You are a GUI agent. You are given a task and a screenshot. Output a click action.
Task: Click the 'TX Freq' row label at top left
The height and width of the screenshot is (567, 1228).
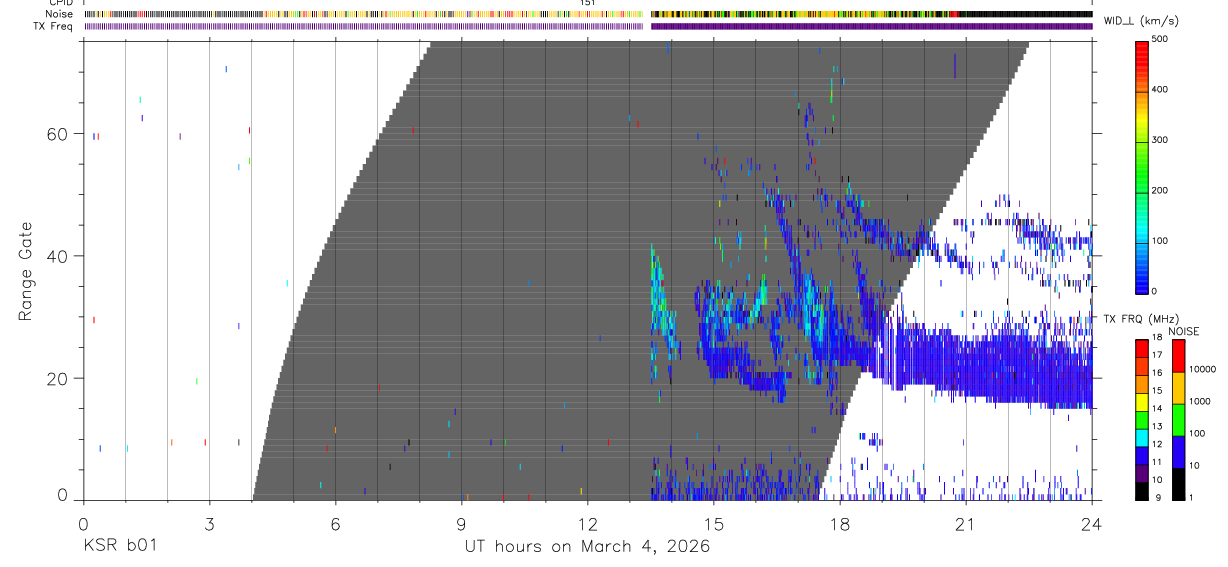[53, 26]
